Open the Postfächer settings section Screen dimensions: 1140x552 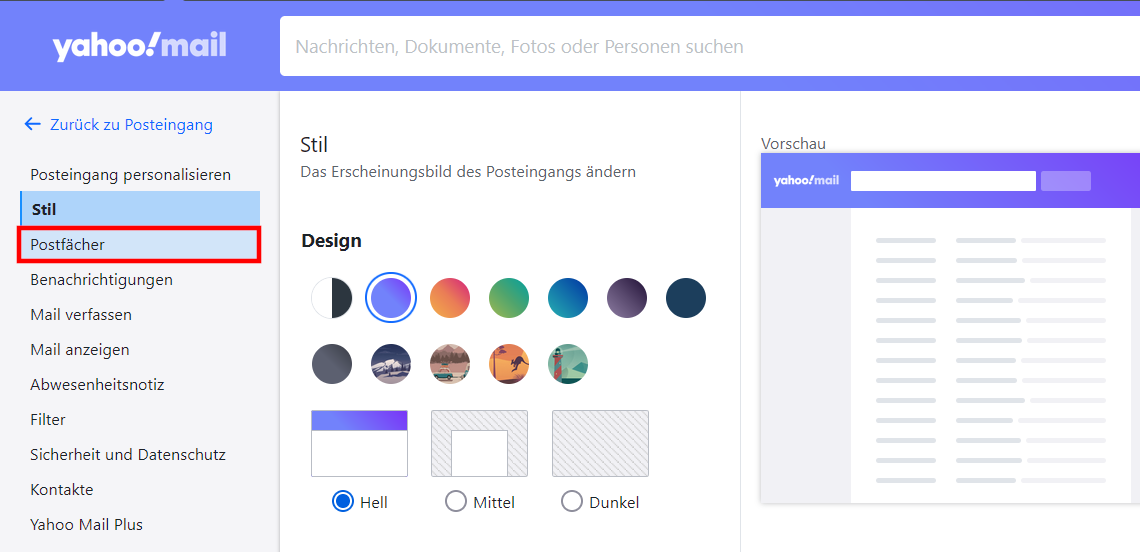139,244
